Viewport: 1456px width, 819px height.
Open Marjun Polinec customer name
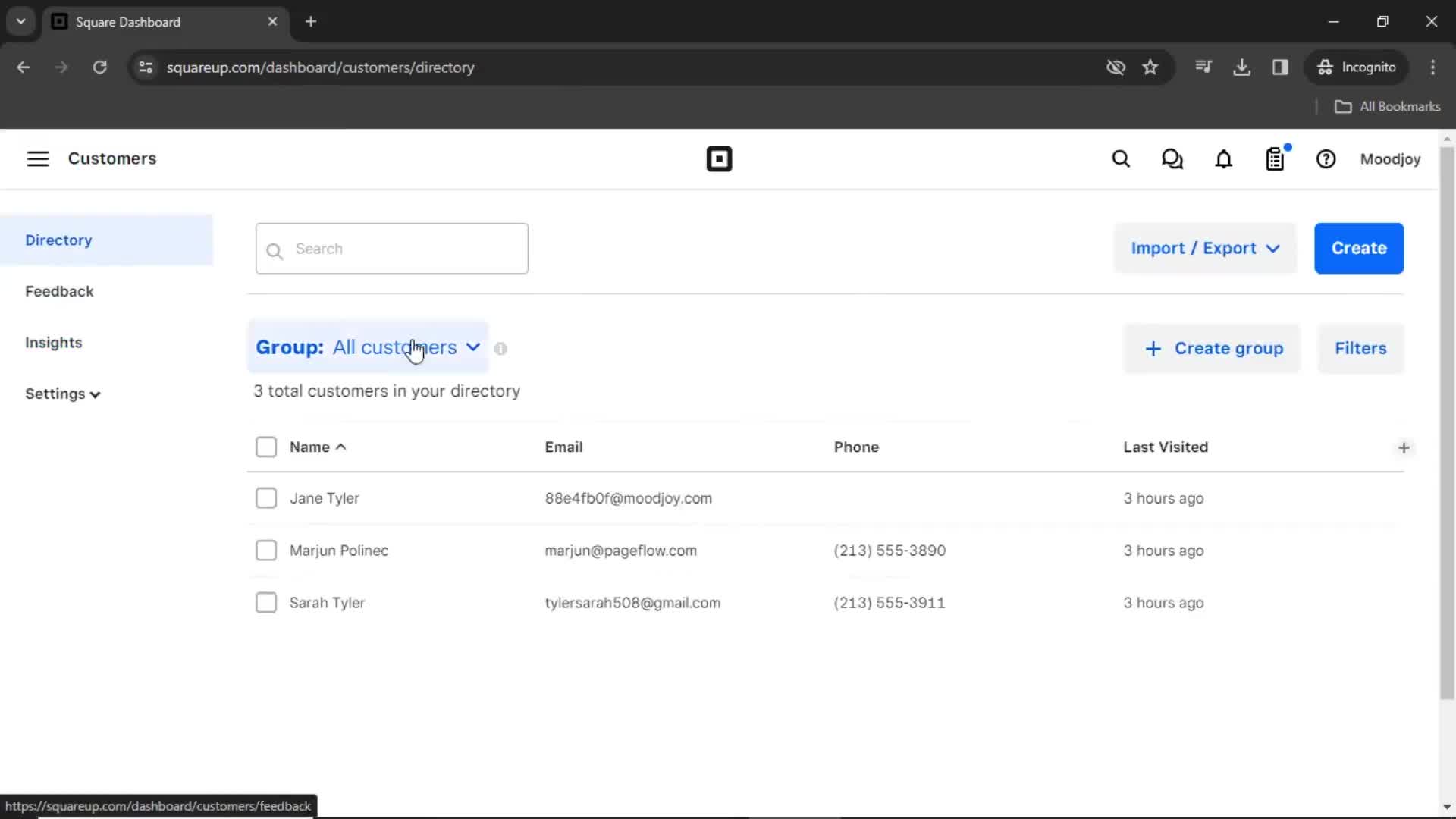pos(339,551)
